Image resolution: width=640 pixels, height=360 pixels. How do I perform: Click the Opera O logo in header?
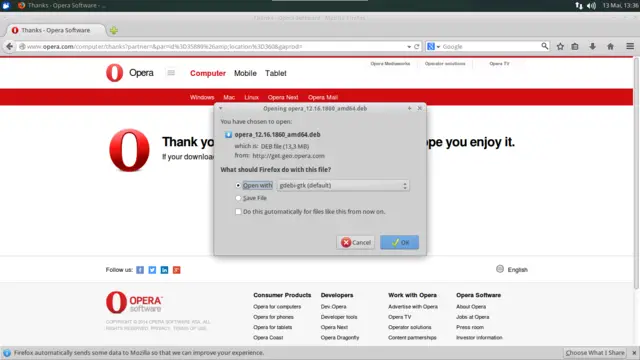[x=114, y=73]
